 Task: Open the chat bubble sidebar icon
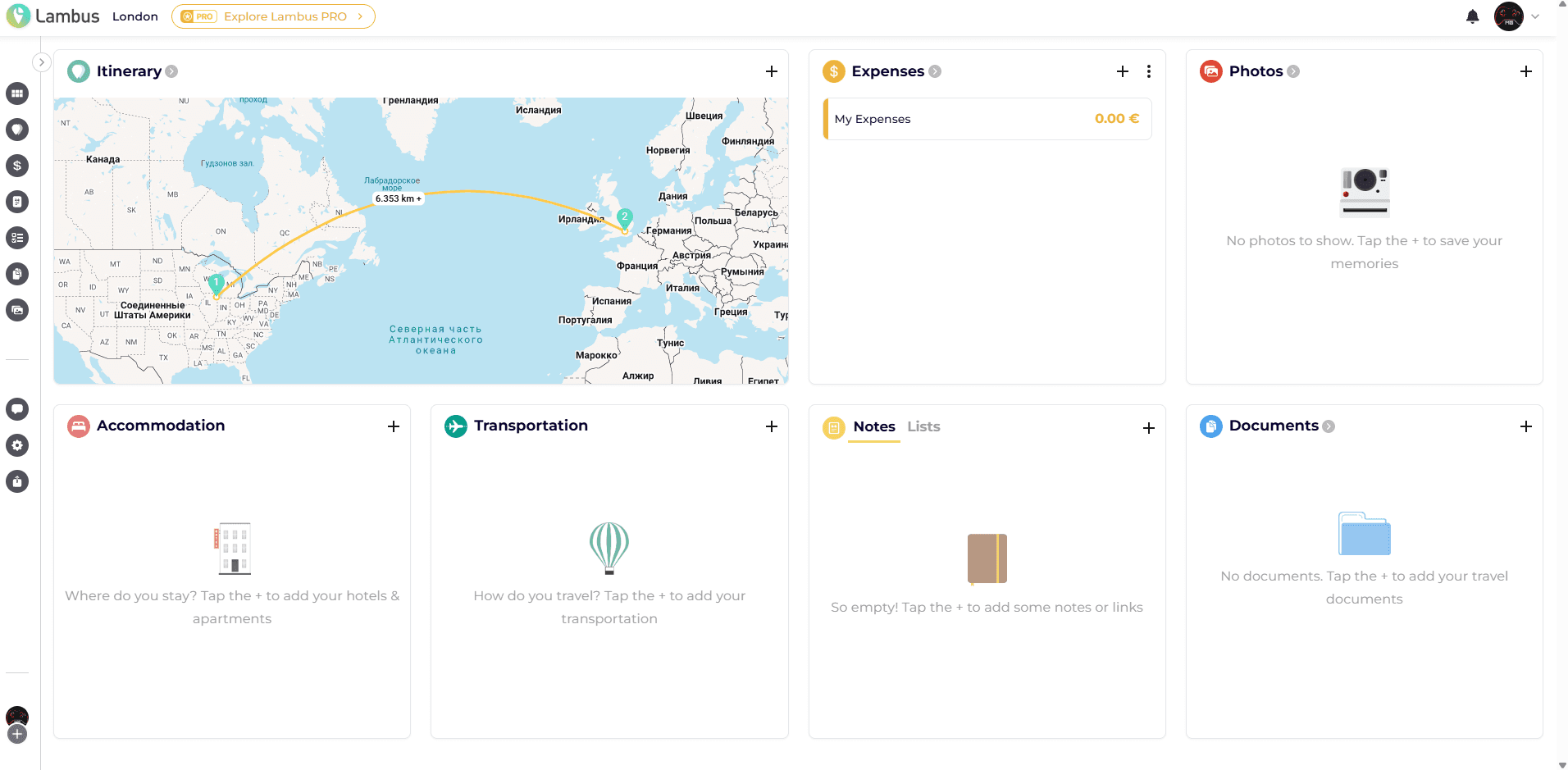point(17,409)
